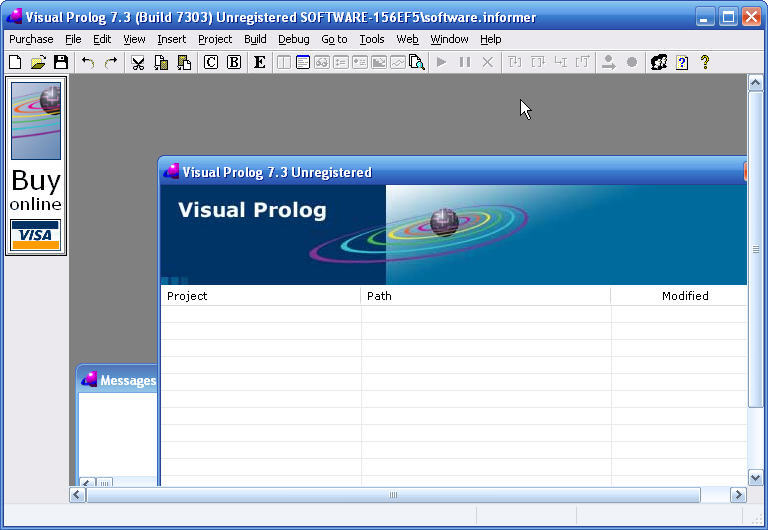The width and height of the screenshot is (768, 530).
Task: Open the Purchase menu
Action: tap(31, 39)
